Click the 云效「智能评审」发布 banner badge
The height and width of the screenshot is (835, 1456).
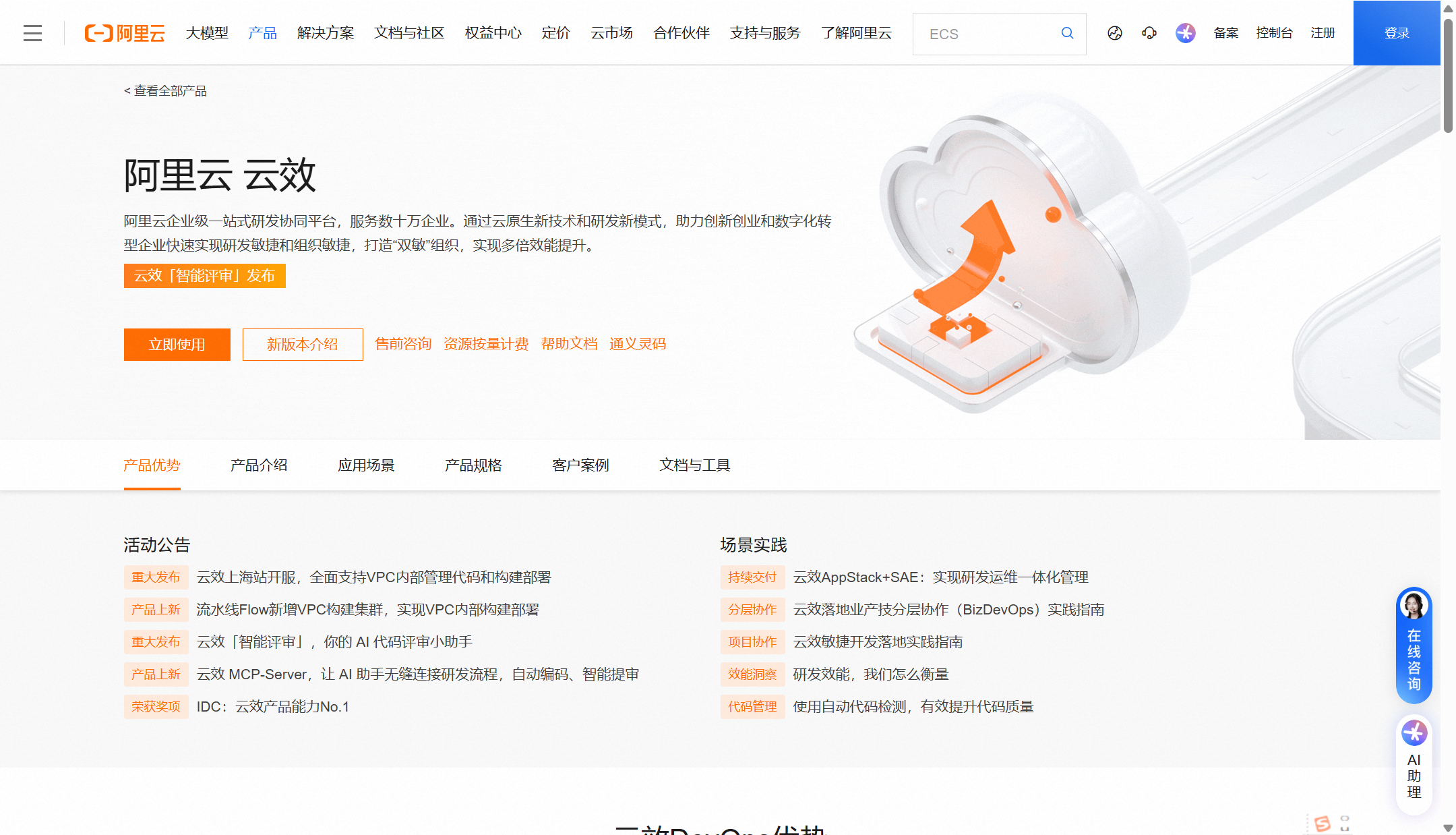tap(204, 276)
